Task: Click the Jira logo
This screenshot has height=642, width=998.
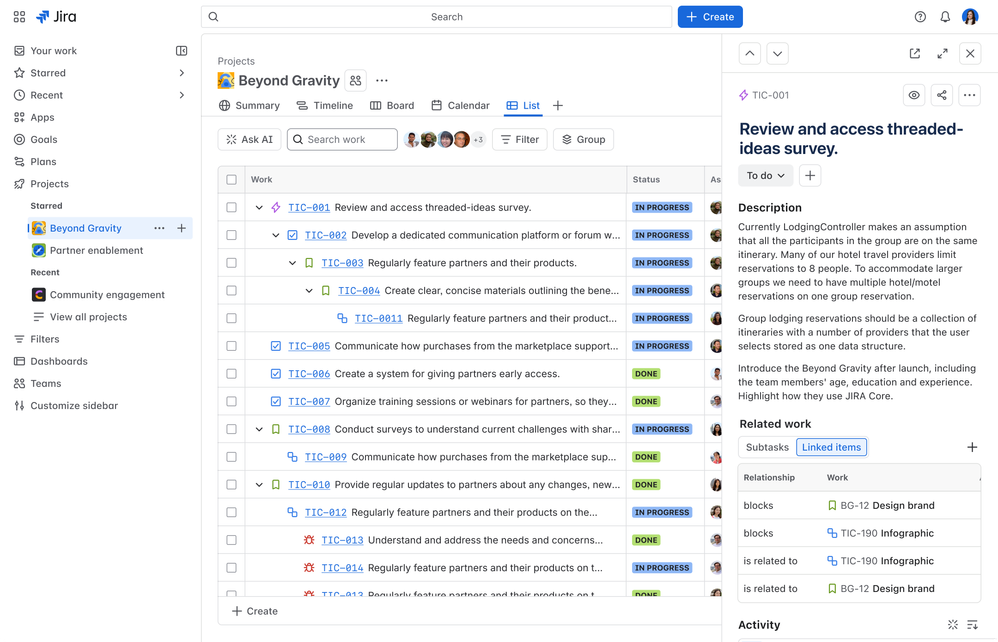Action: [x=57, y=17]
